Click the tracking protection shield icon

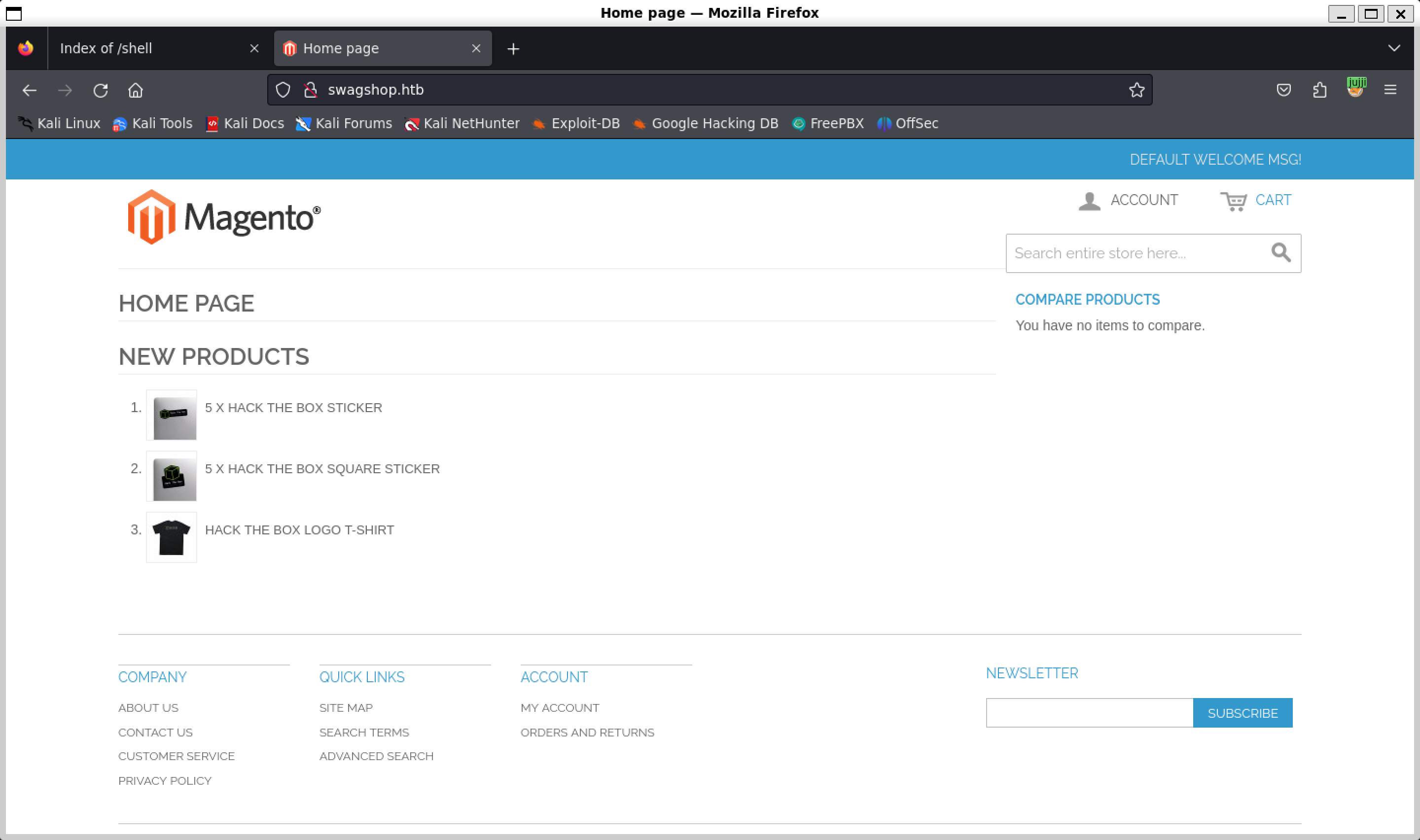click(283, 90)
